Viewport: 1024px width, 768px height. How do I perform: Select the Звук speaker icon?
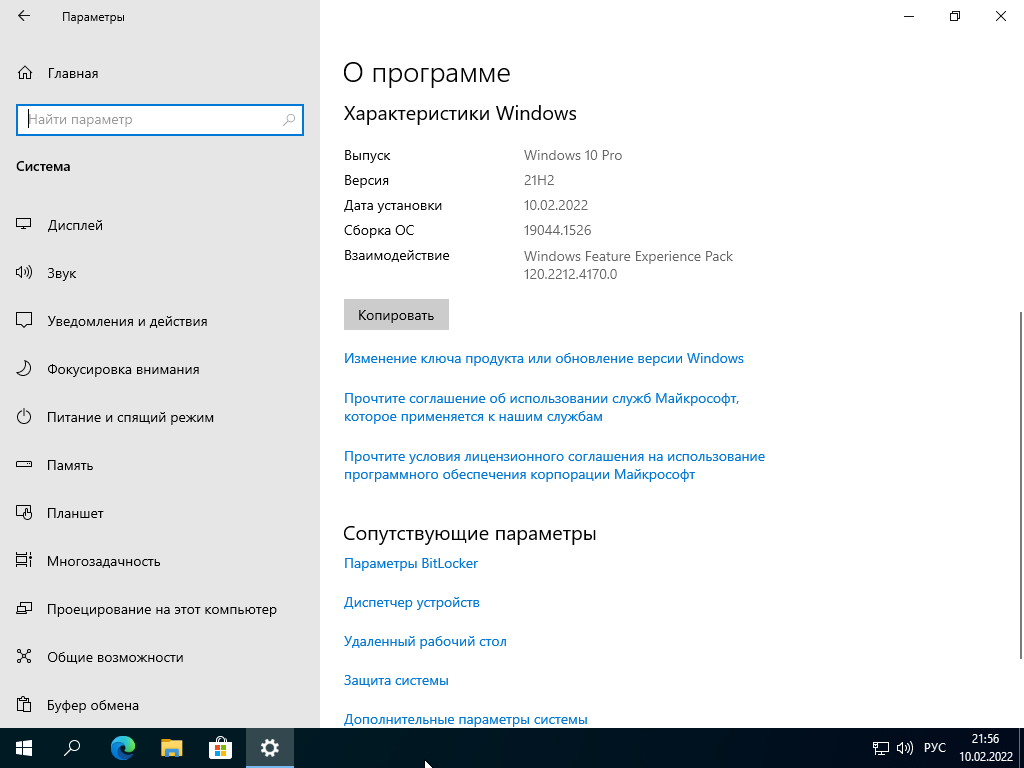24,273
